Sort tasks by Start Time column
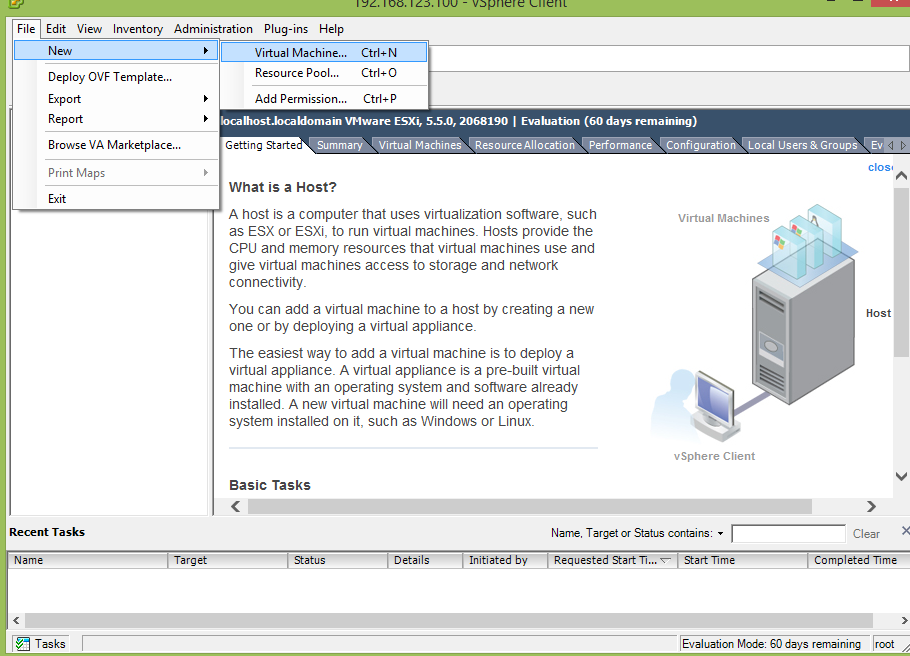The width and height of the screenshot is (910, 656). [743, 560]
